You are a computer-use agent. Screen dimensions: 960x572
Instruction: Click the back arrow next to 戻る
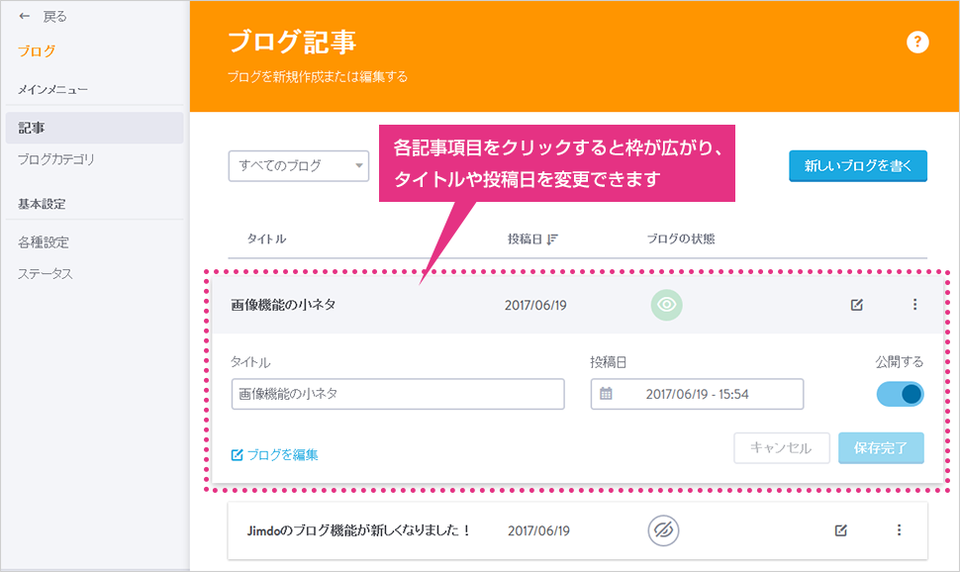point(24,17)
